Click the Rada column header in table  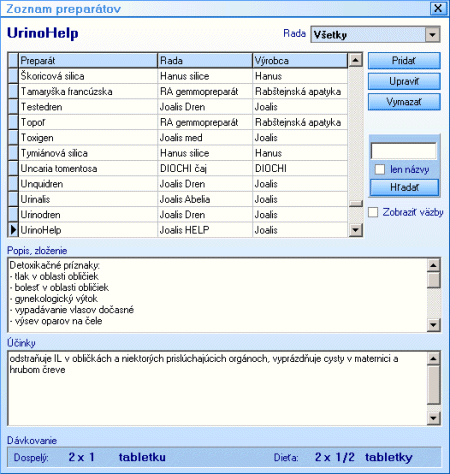click(x=205, y=61)
